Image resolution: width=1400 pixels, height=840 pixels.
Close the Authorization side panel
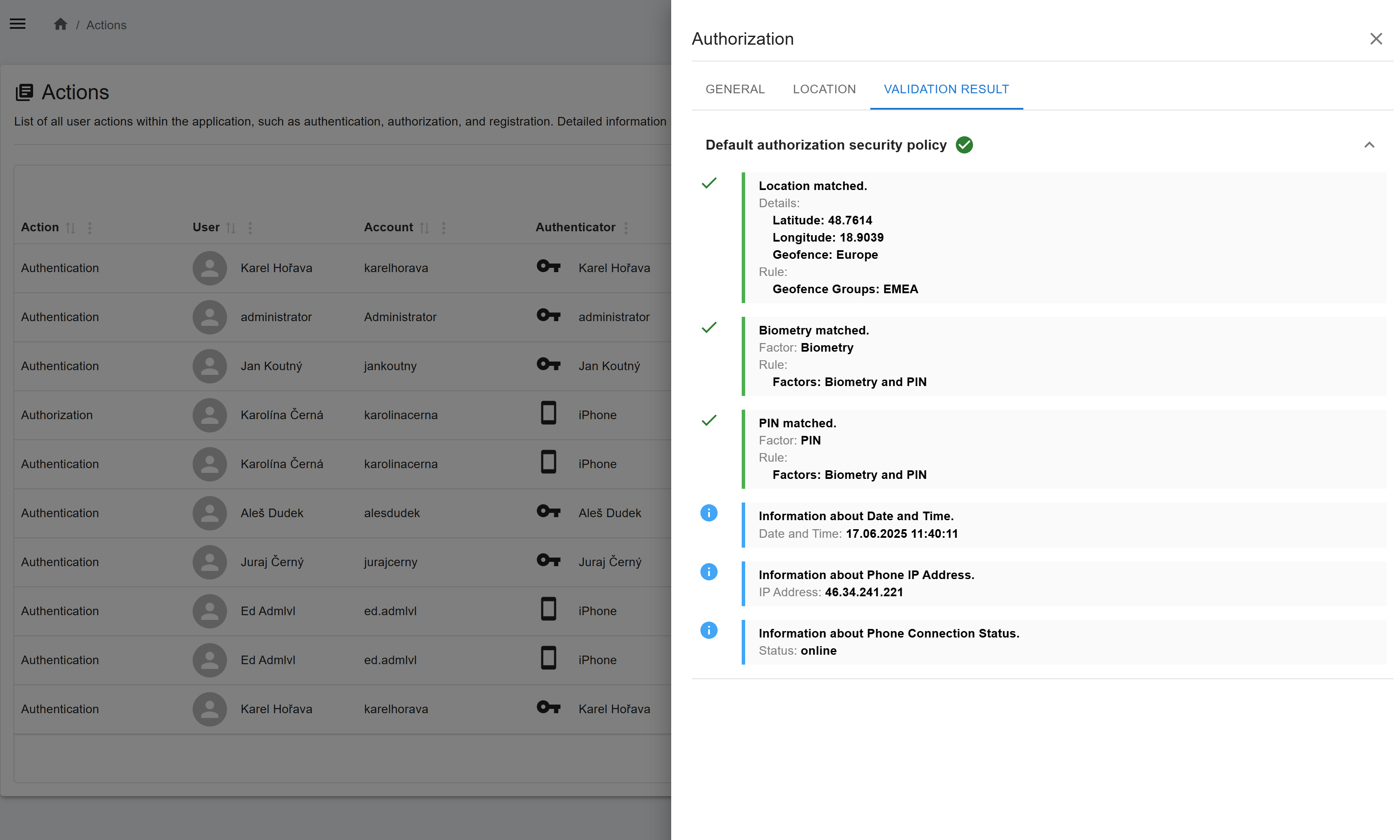pyautogui.click(x=1375, y=39)
